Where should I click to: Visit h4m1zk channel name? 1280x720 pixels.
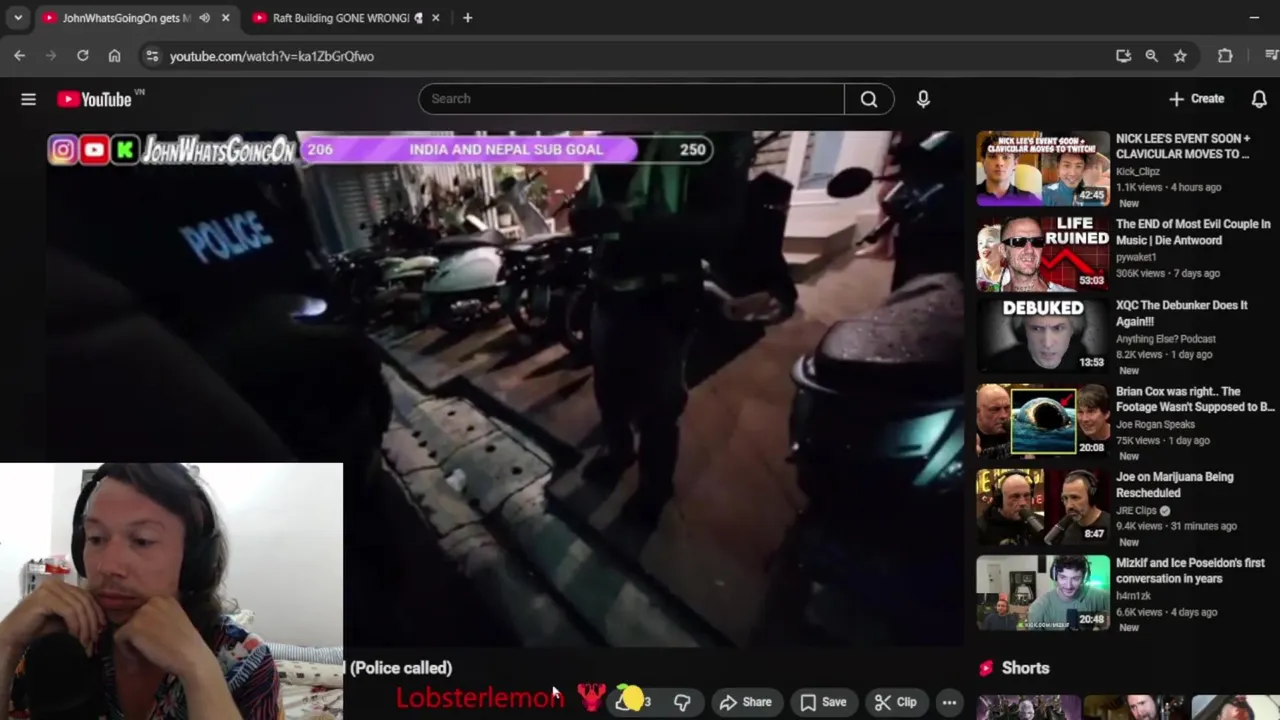(x=1134, y=597)
